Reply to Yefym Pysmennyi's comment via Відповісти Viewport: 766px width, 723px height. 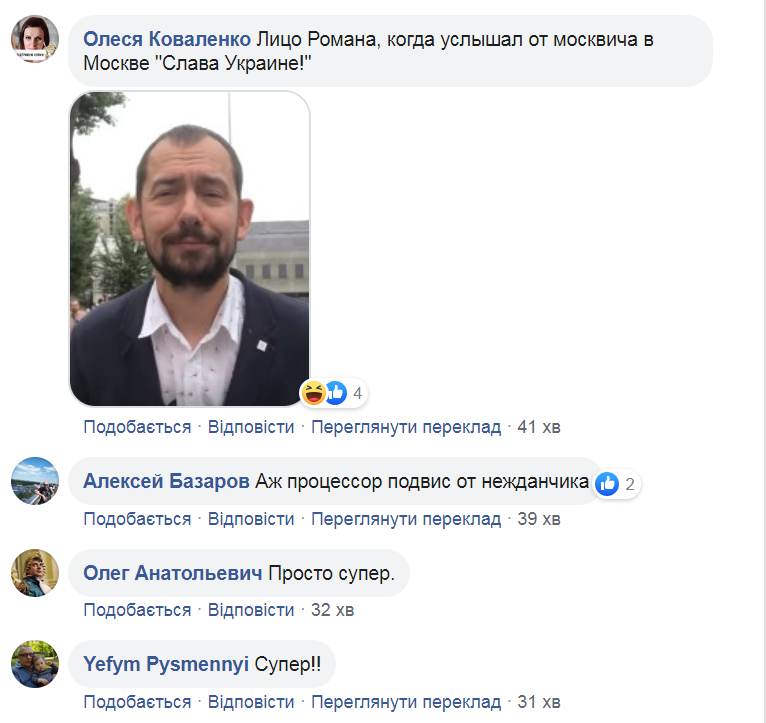(251, 702)
